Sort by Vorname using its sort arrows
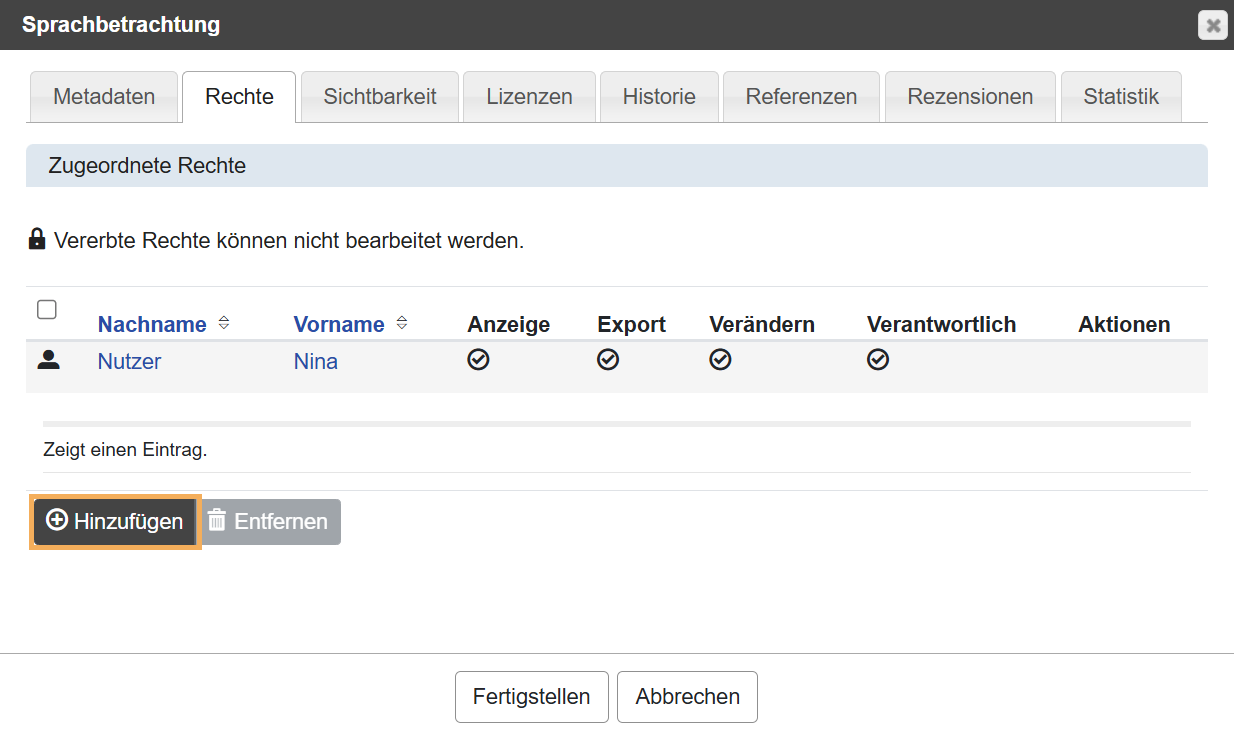Viewport: 1239px width, 736px height. coord(402,323)
